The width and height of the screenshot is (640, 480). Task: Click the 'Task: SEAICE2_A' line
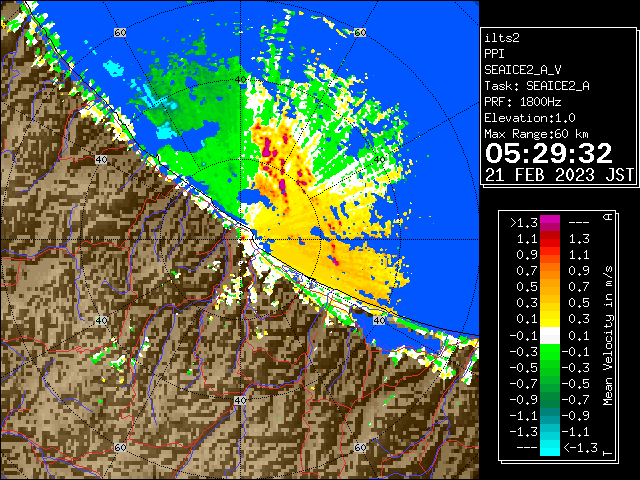coord(537,86)
